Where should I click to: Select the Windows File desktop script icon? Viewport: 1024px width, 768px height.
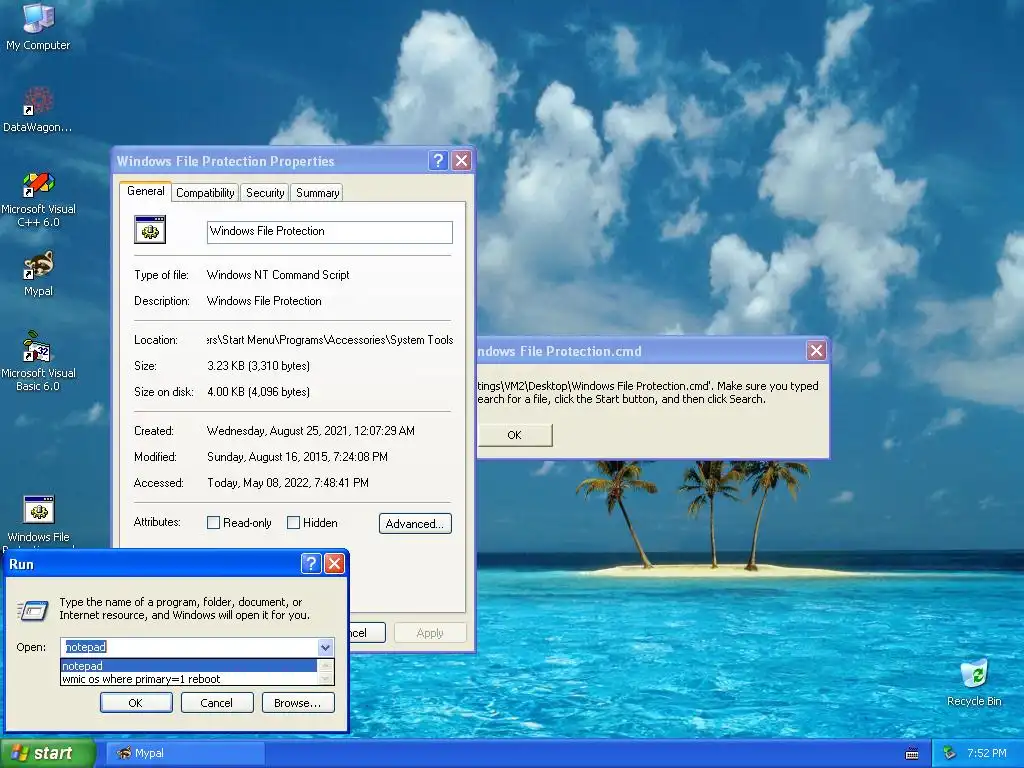click(38, 520)
